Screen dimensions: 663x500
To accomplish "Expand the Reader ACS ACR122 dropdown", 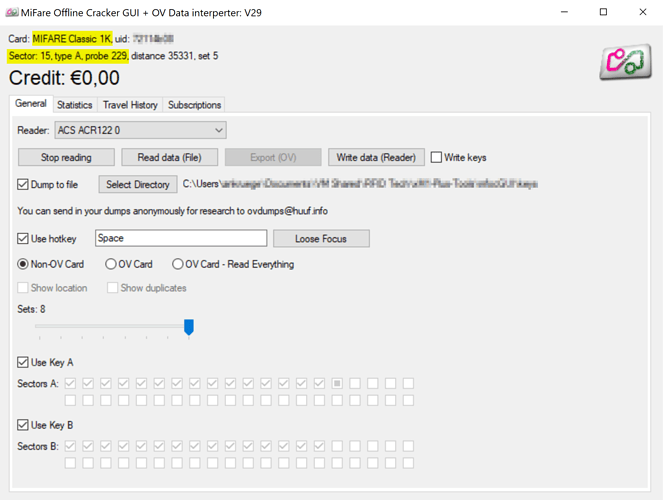I will pos(140,130).
